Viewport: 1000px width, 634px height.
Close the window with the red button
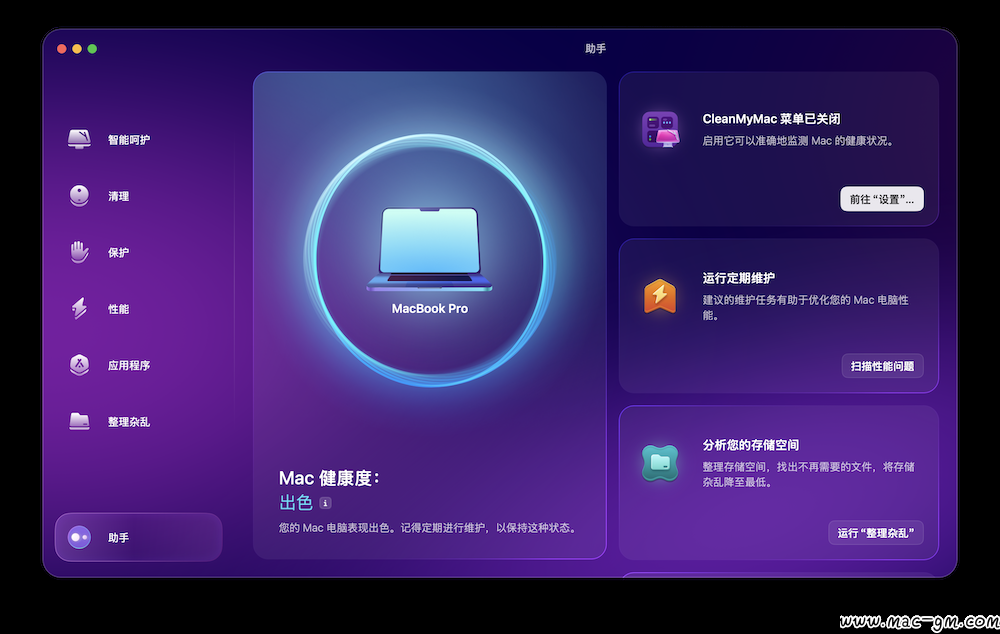(62, 48)
